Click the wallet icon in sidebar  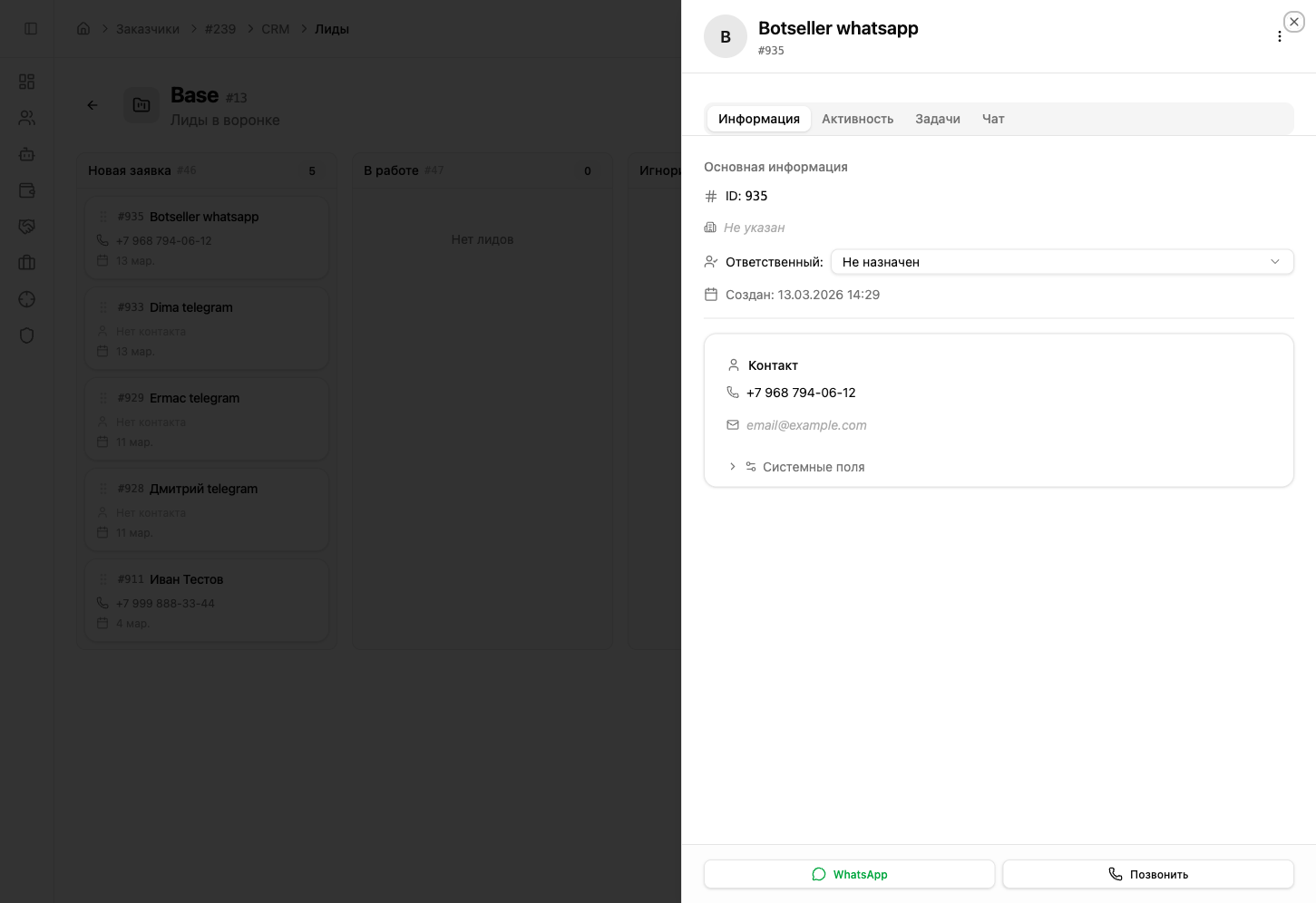tap(27, 190)
